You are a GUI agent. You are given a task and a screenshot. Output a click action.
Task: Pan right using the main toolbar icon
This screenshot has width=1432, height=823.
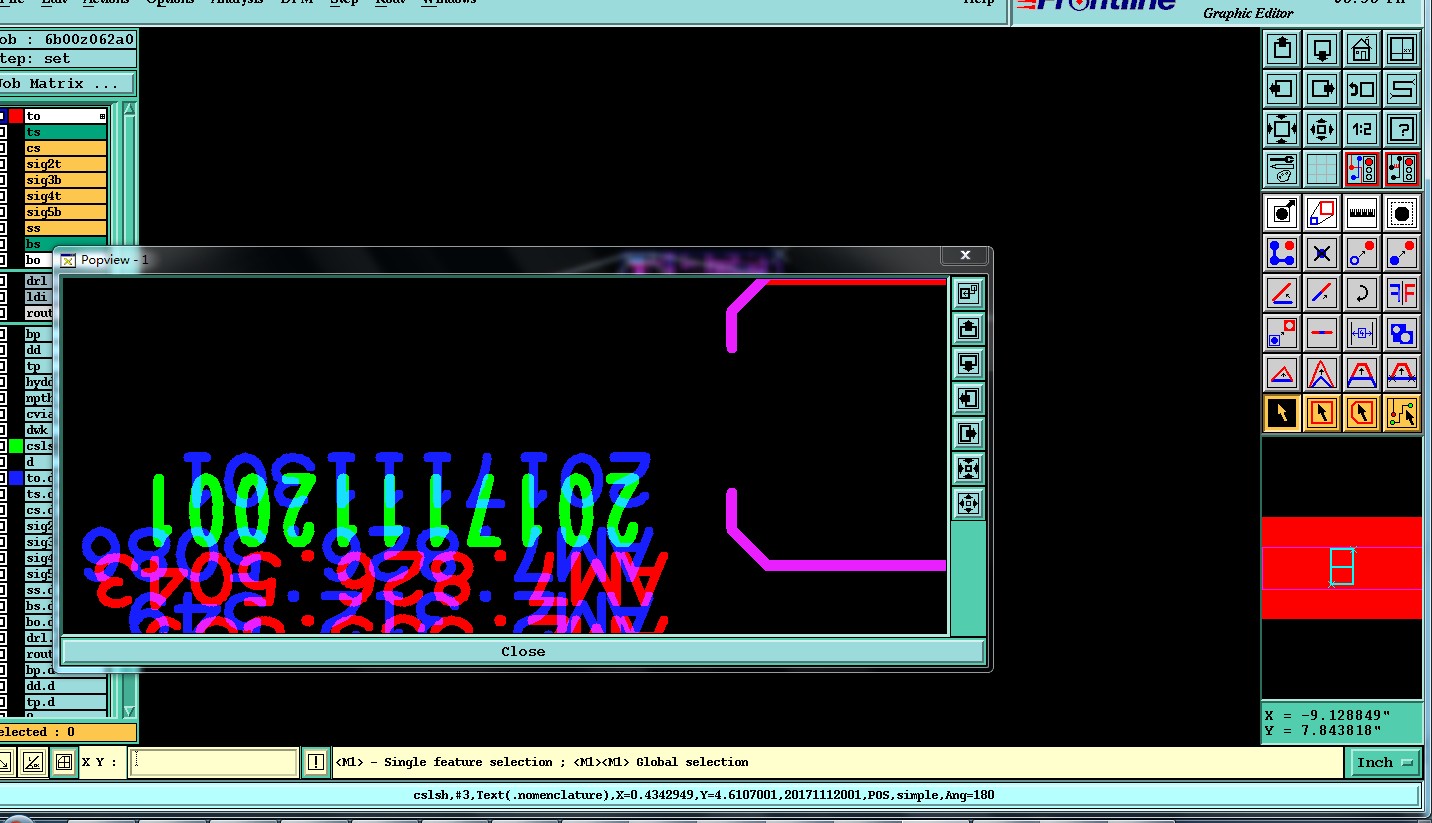tap(1322, 89)
